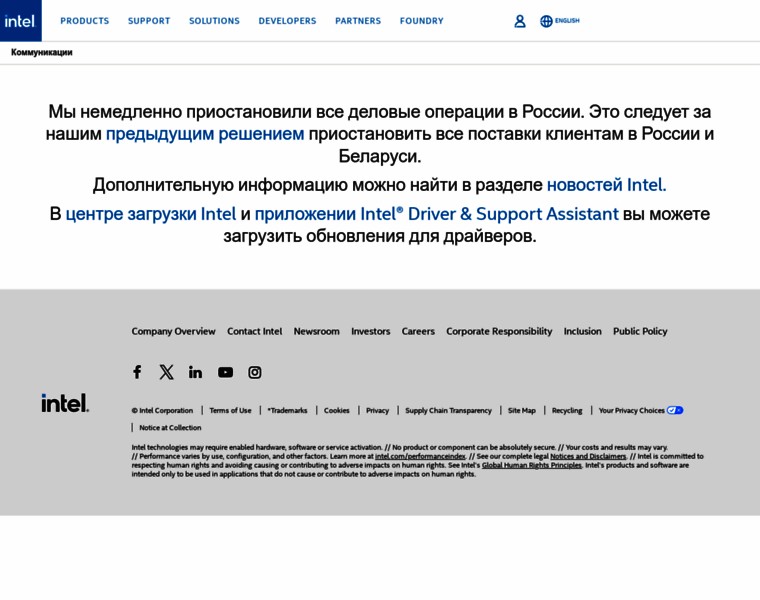The width and height of the screenshot is (760, 600).
Task: Click the Intel logo in footer
Action: click(65, 403)
